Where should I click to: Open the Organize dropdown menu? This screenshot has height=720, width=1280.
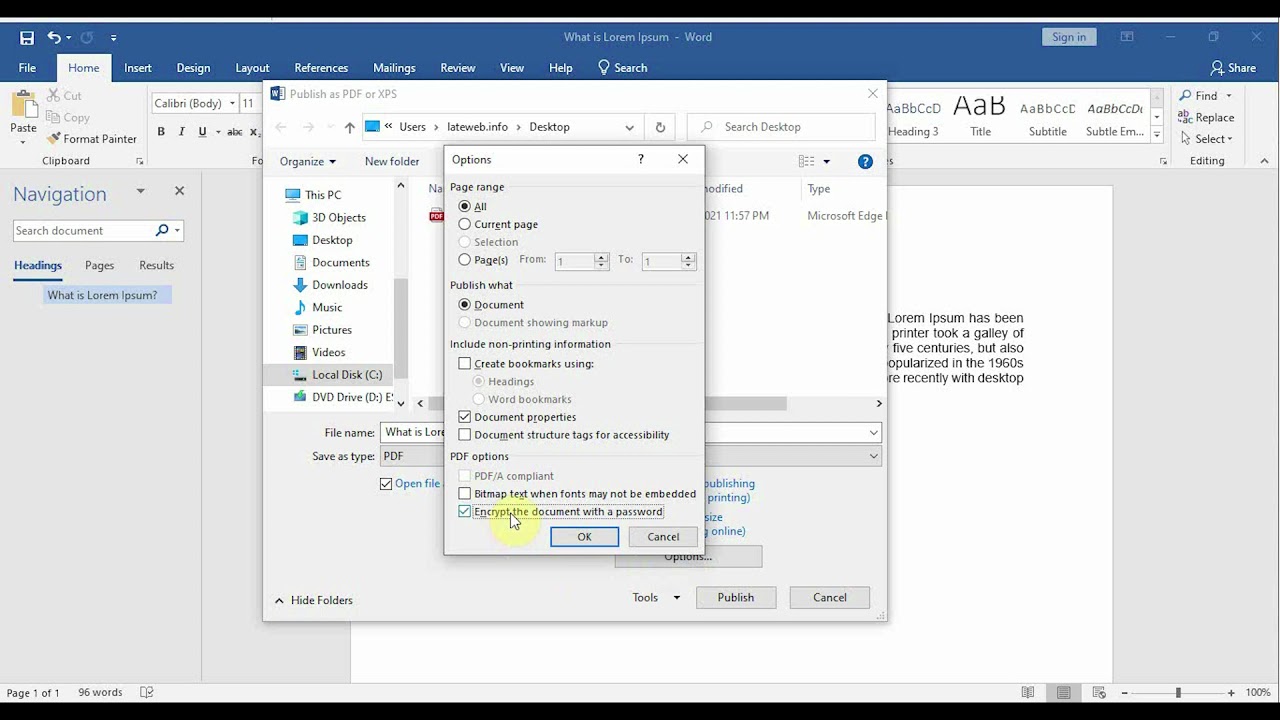click(x=307, y=161)
